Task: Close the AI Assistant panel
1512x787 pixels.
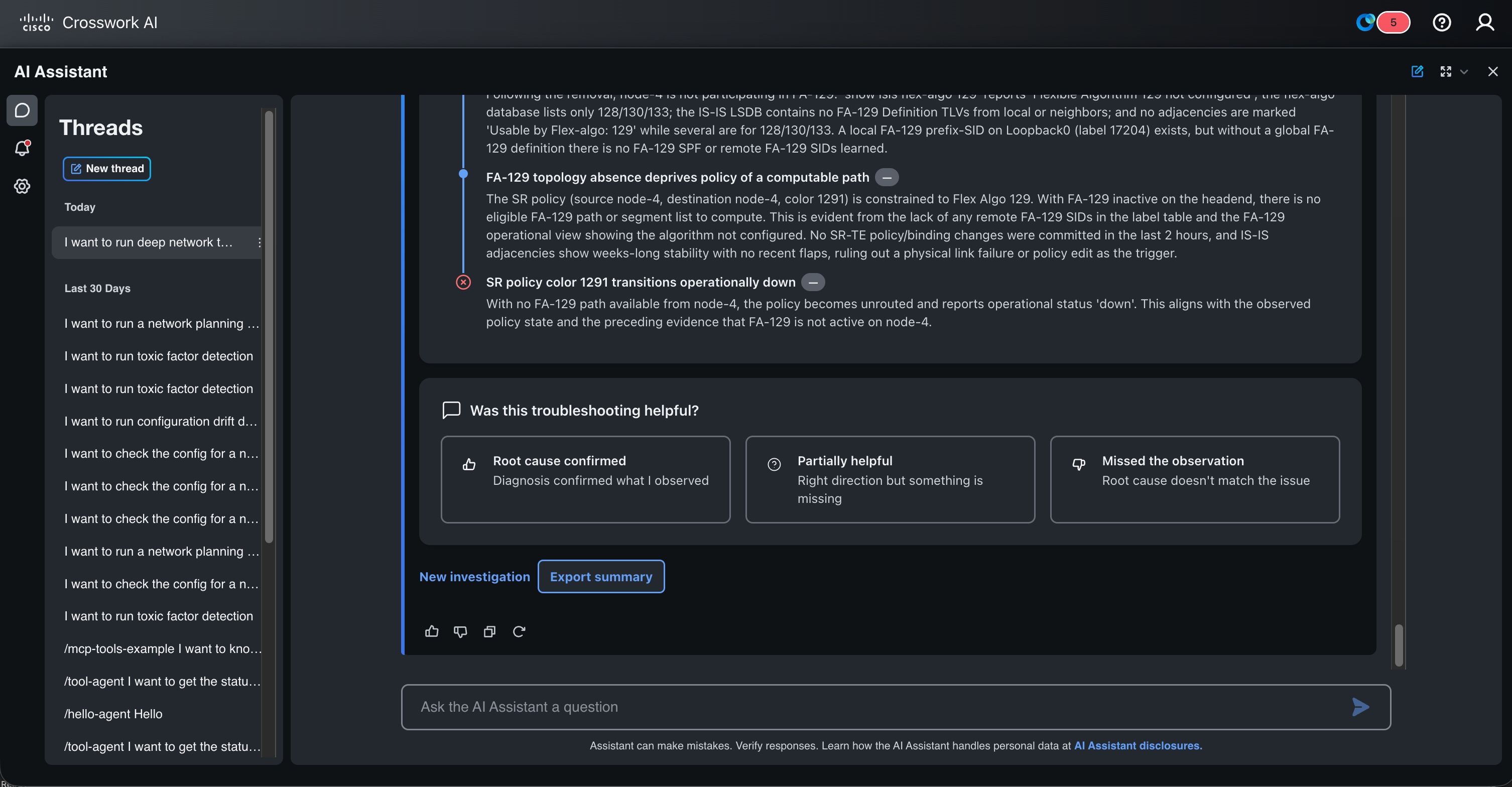Action: click(1492, 72)
